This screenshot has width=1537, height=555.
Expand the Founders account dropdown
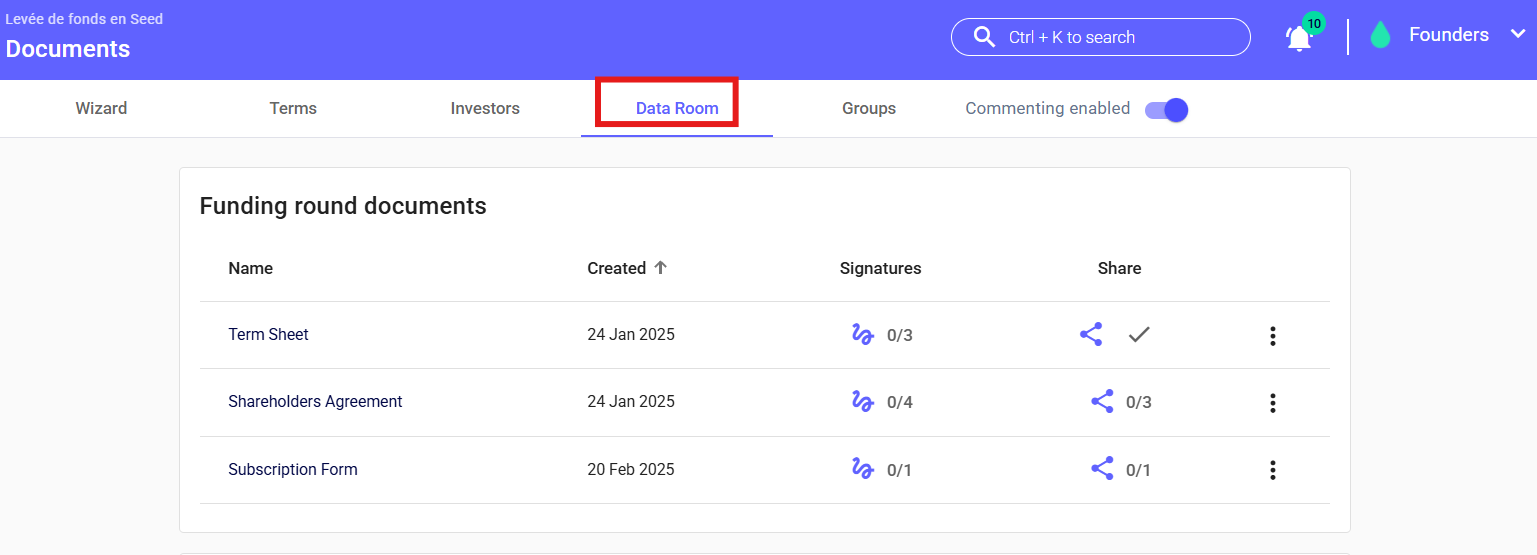pyautogui.click(x=1517, y=35)
